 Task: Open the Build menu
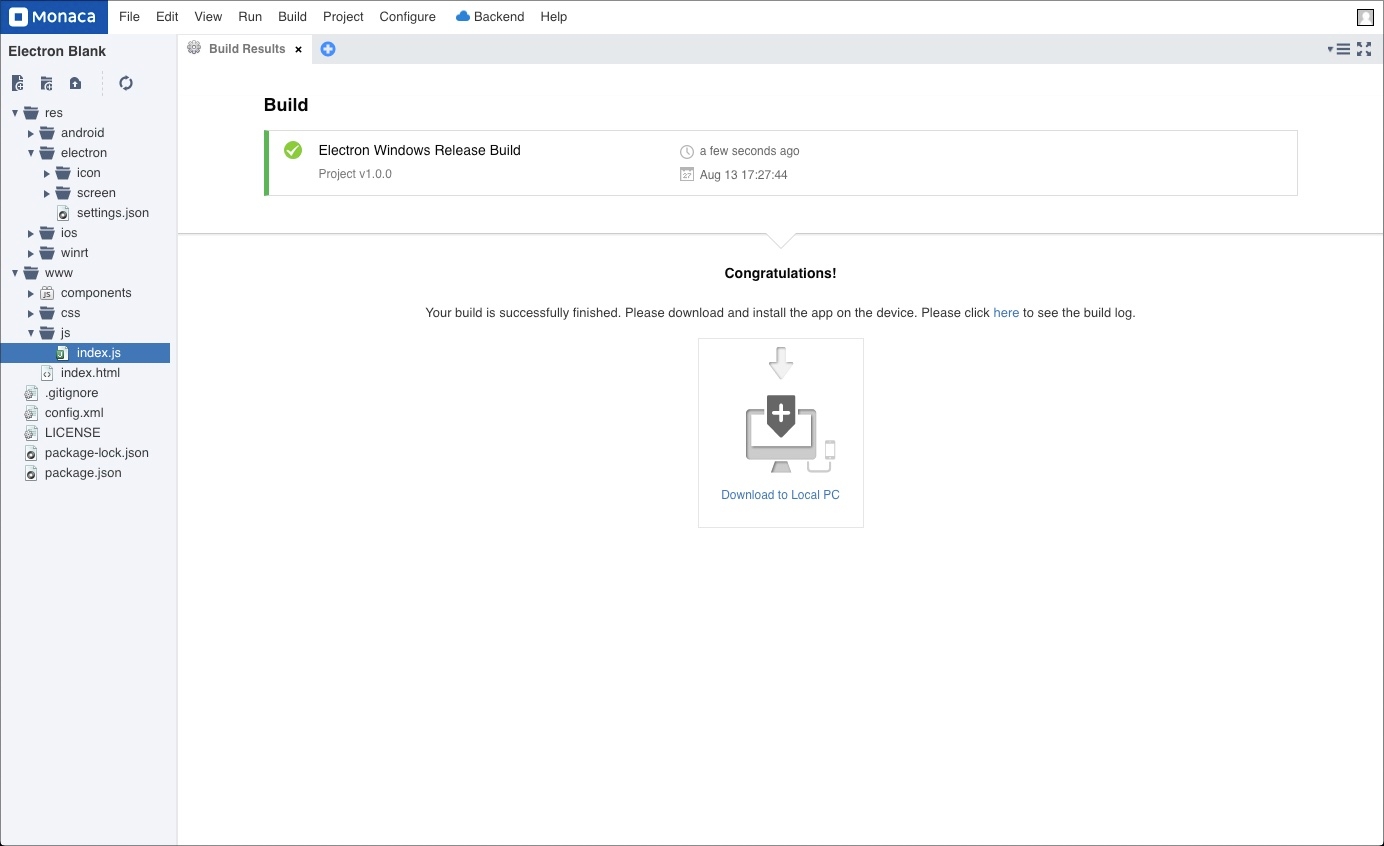coord(292,17)
